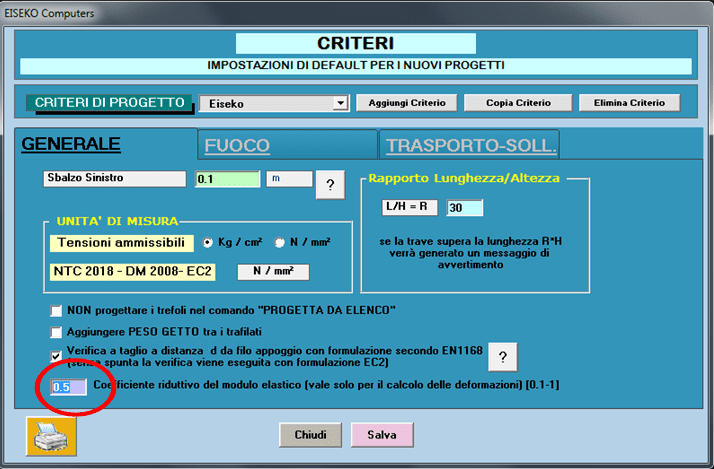Click Tensioni ammissibili label

[x=122, y=243]
